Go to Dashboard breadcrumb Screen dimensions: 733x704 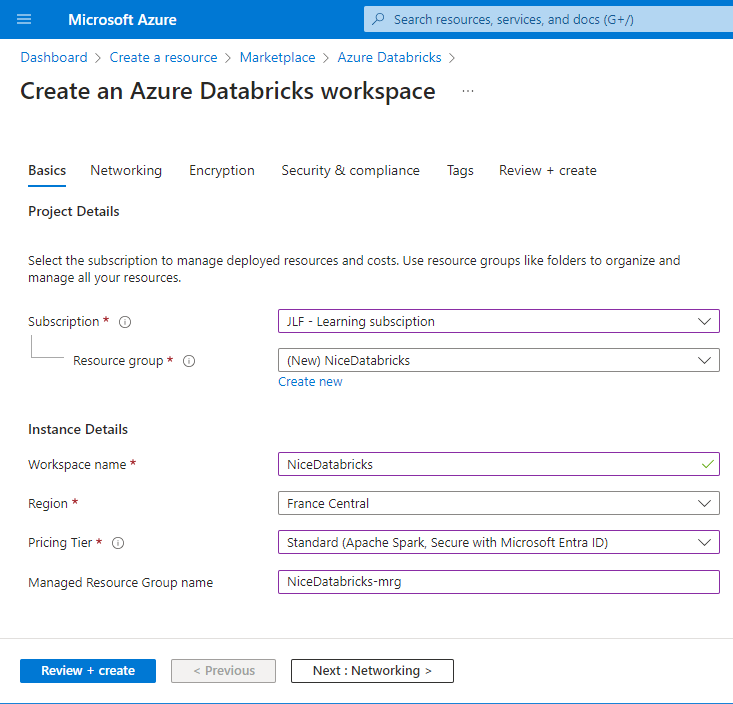54,57
